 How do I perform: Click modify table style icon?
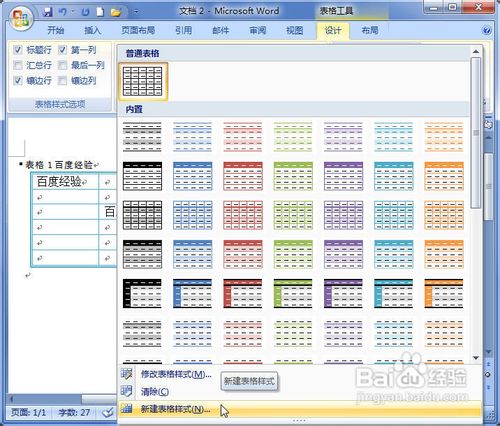click(x=127, y=374)
